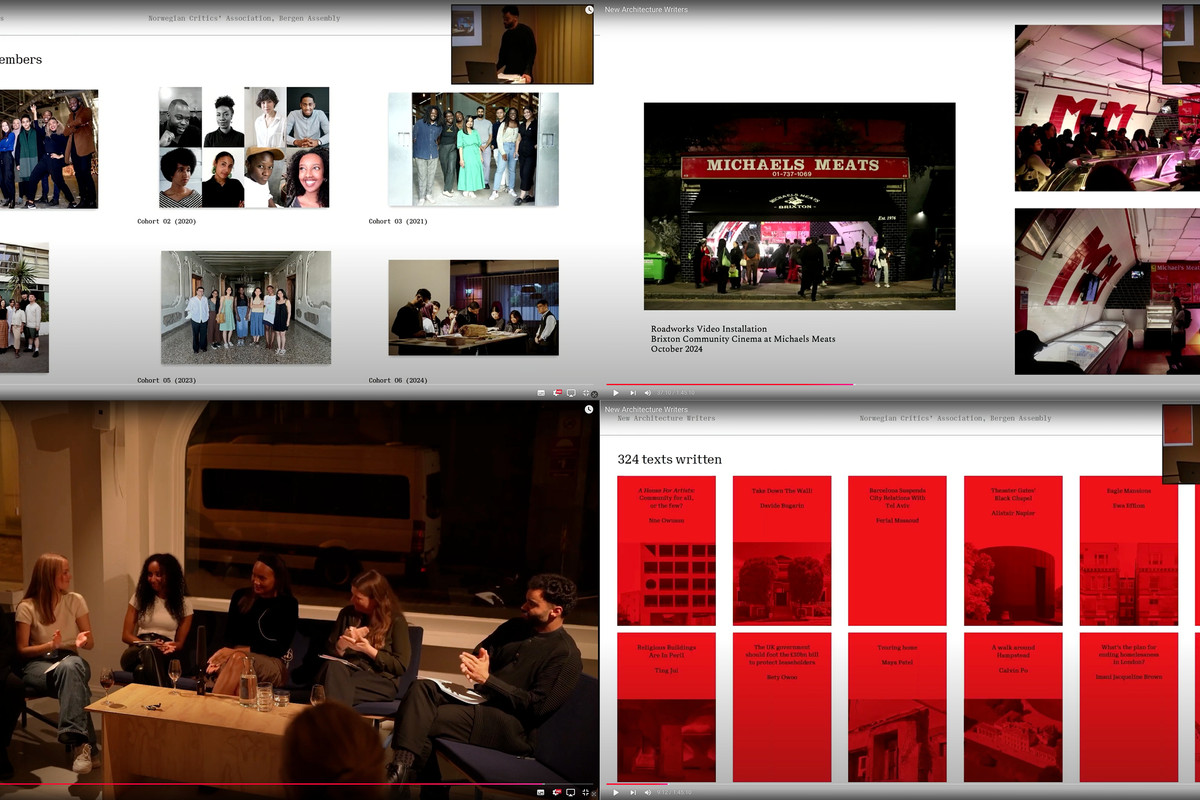Image resolution: width=1200 pixels, height=800 pixels.
Task: Cast the cohort members video to a screen
Action: point(571,393)
